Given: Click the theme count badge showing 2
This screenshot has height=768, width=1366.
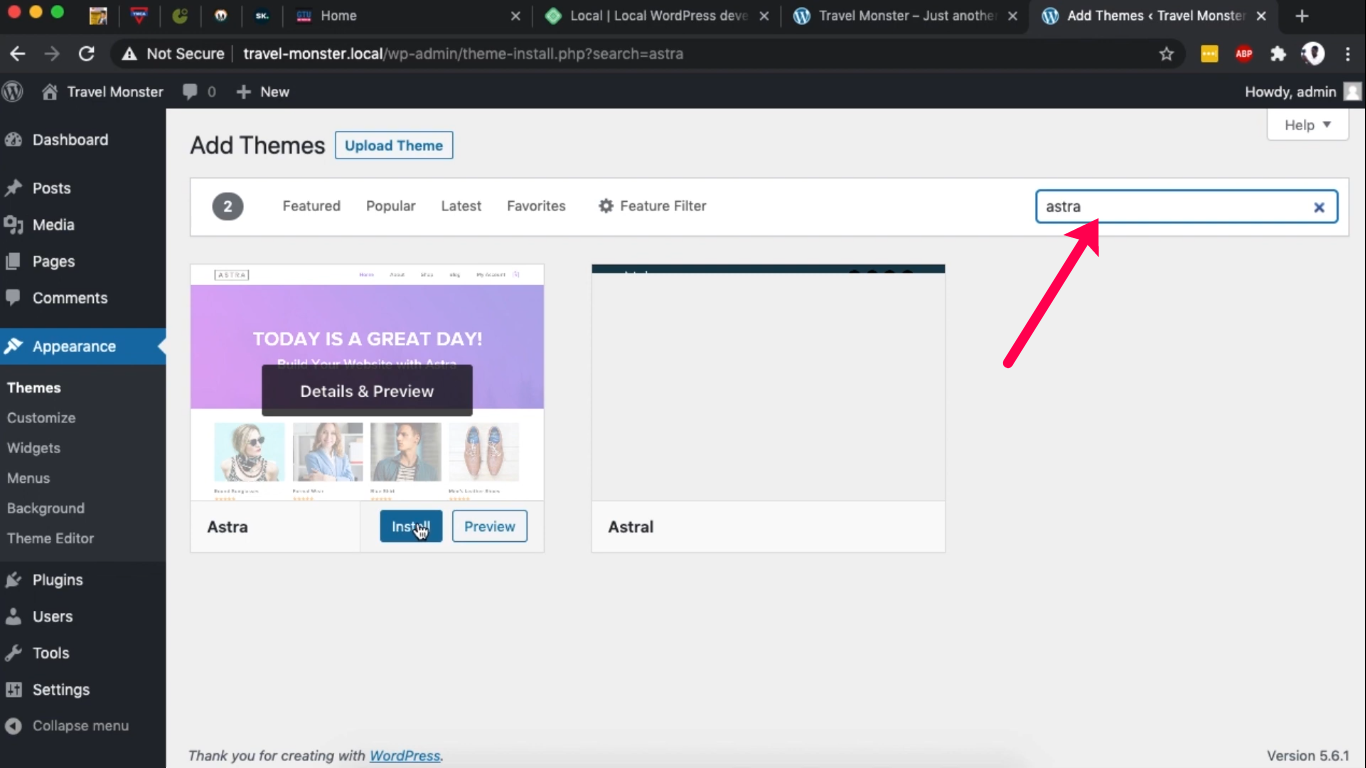Looking at the screenshot, I should tap(228, 206).
